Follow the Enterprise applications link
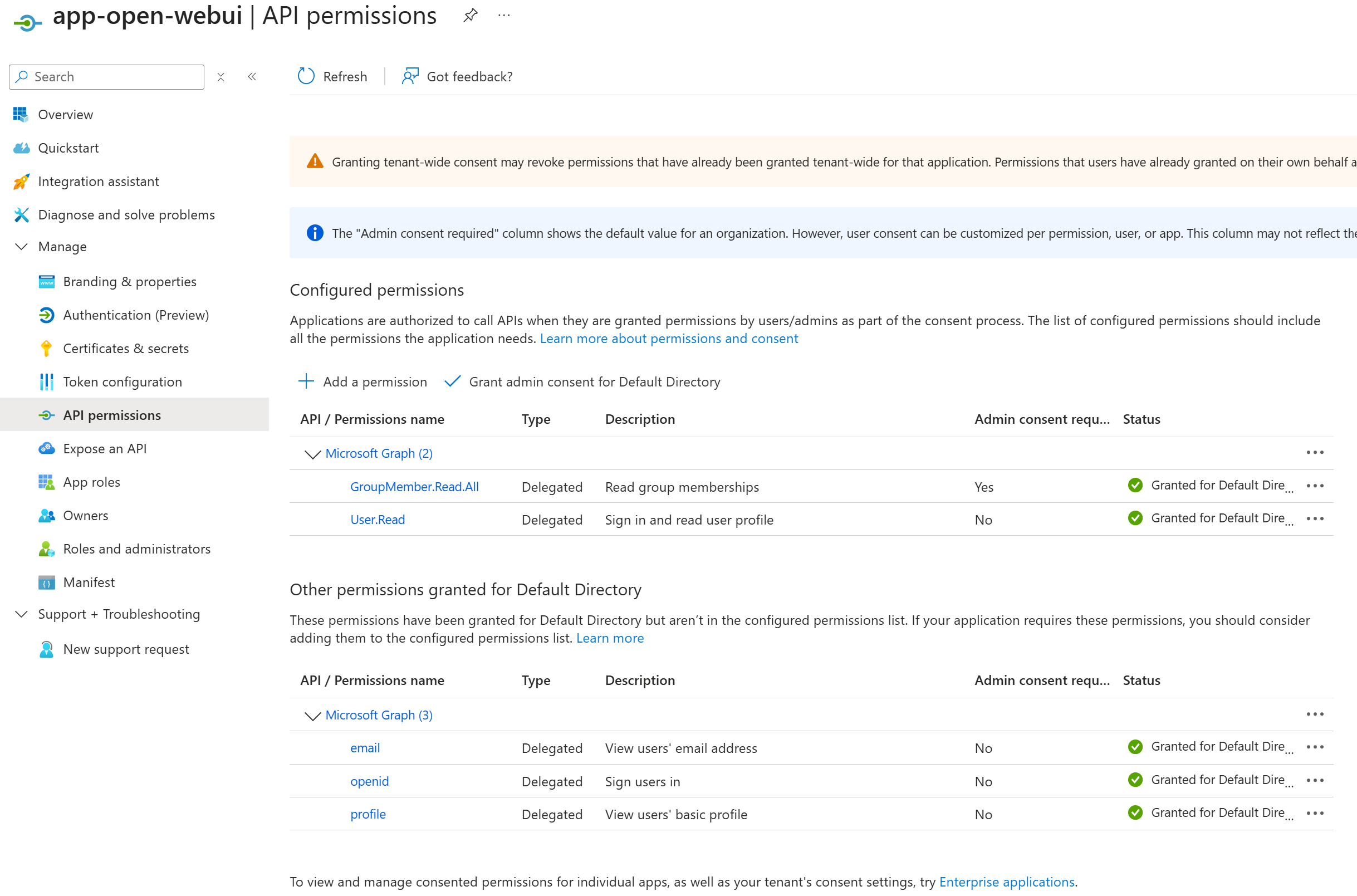Screen dimensions: 1357x896 (x=1006, y=882)
